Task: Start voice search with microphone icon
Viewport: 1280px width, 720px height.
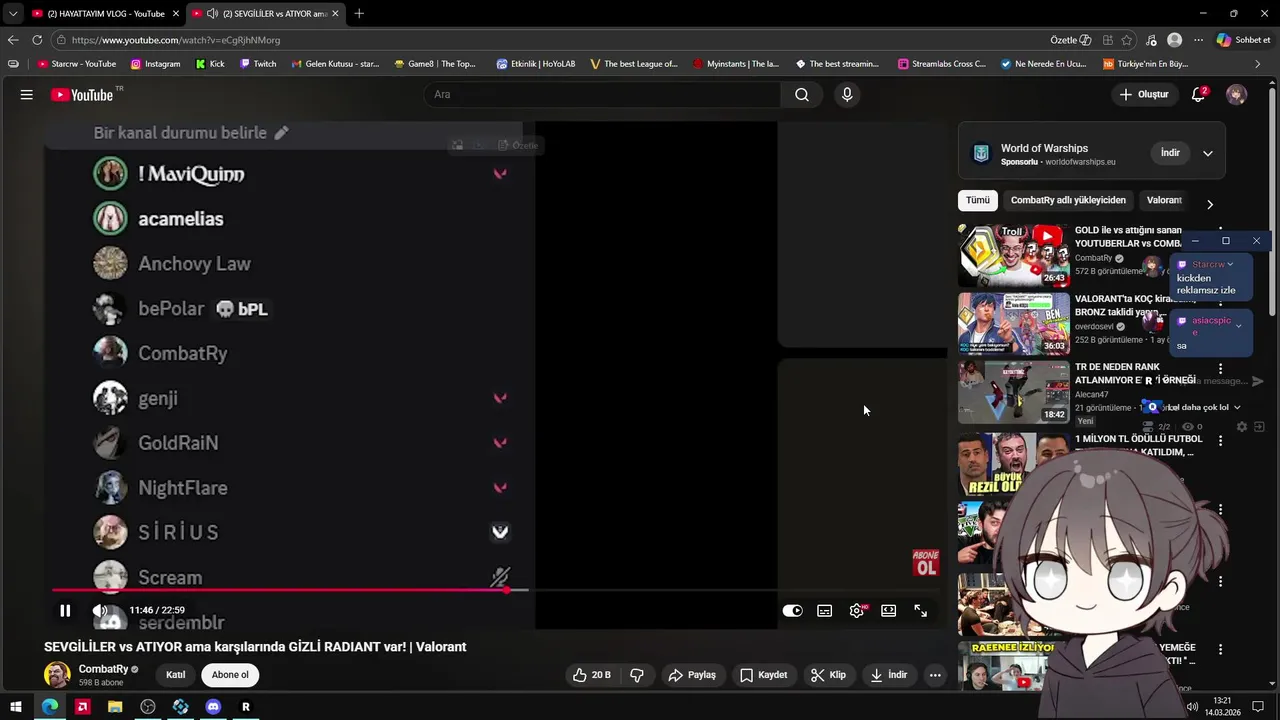Action: [847, 94]
